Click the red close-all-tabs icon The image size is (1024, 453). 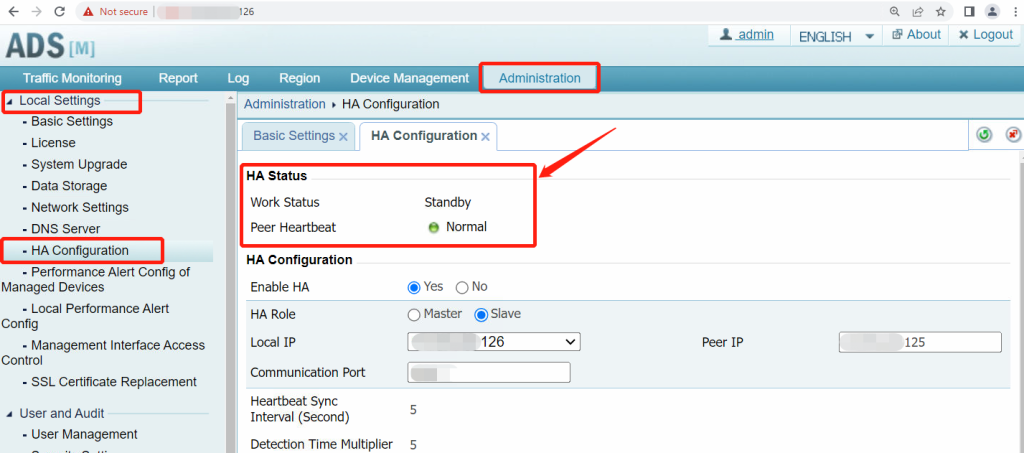tap(1013, 134)
